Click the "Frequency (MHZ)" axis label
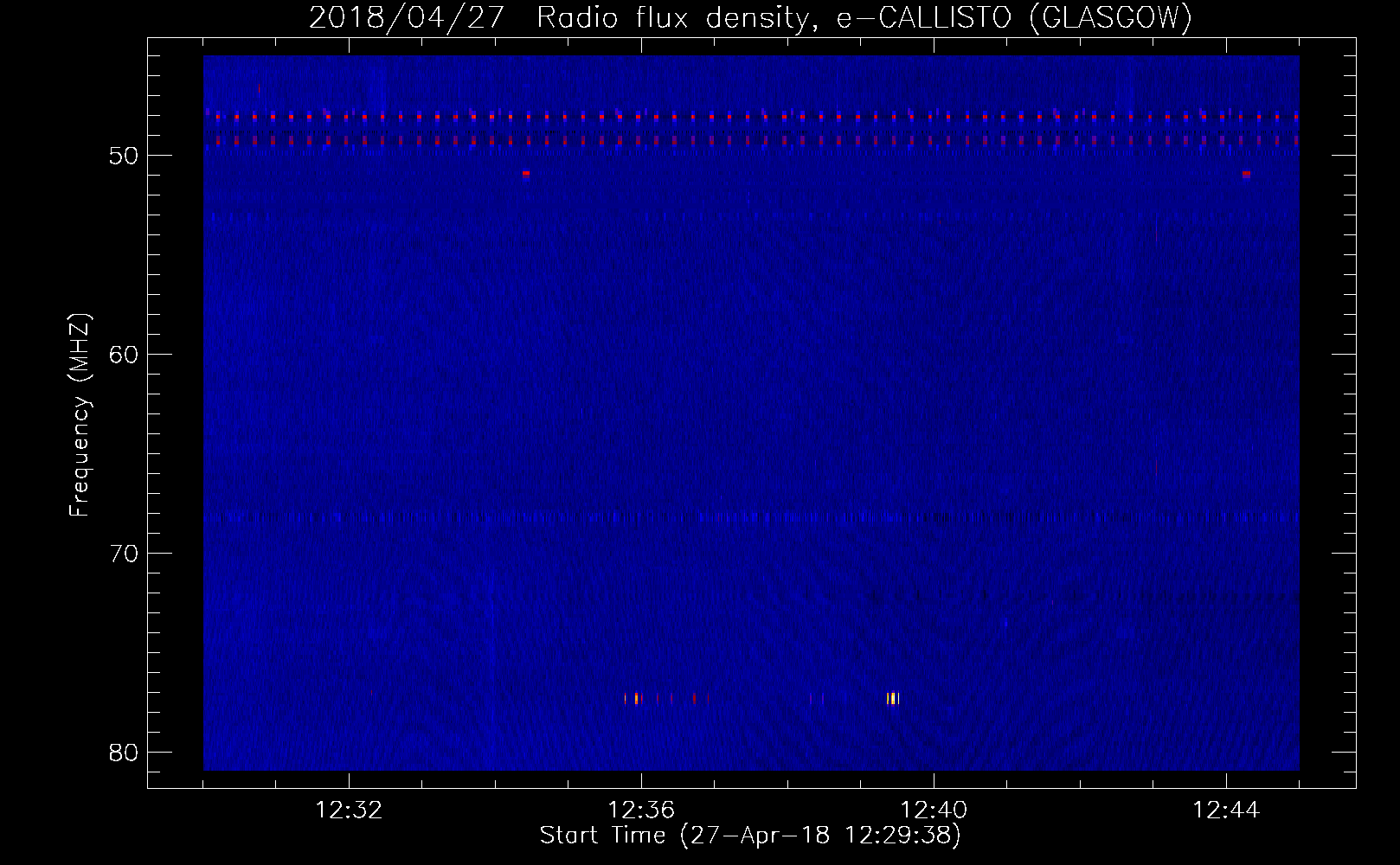The image size is (1400, 865). pyautogui.click(x=80, y=415)
